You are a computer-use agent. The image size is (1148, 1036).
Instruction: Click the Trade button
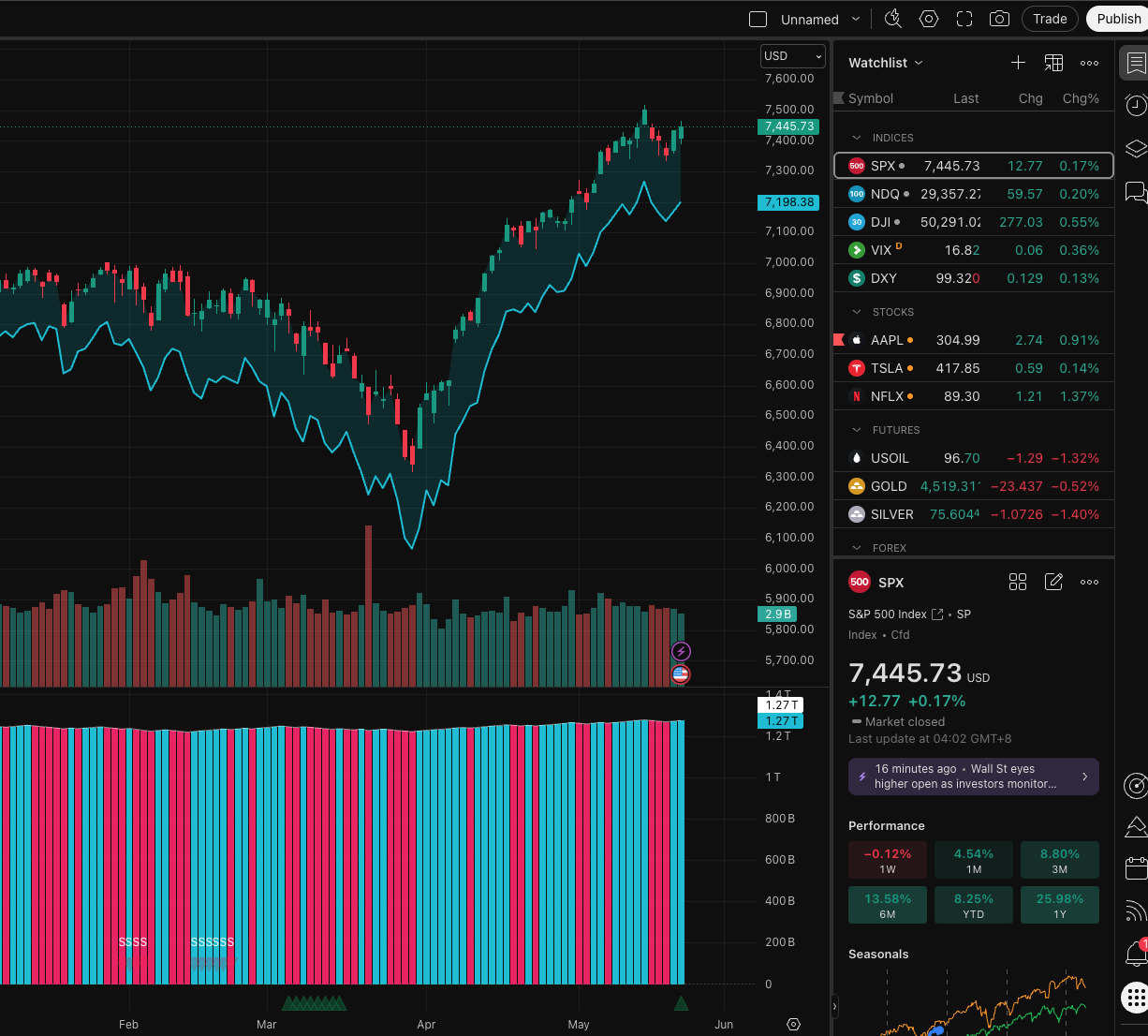(1050, 19)
